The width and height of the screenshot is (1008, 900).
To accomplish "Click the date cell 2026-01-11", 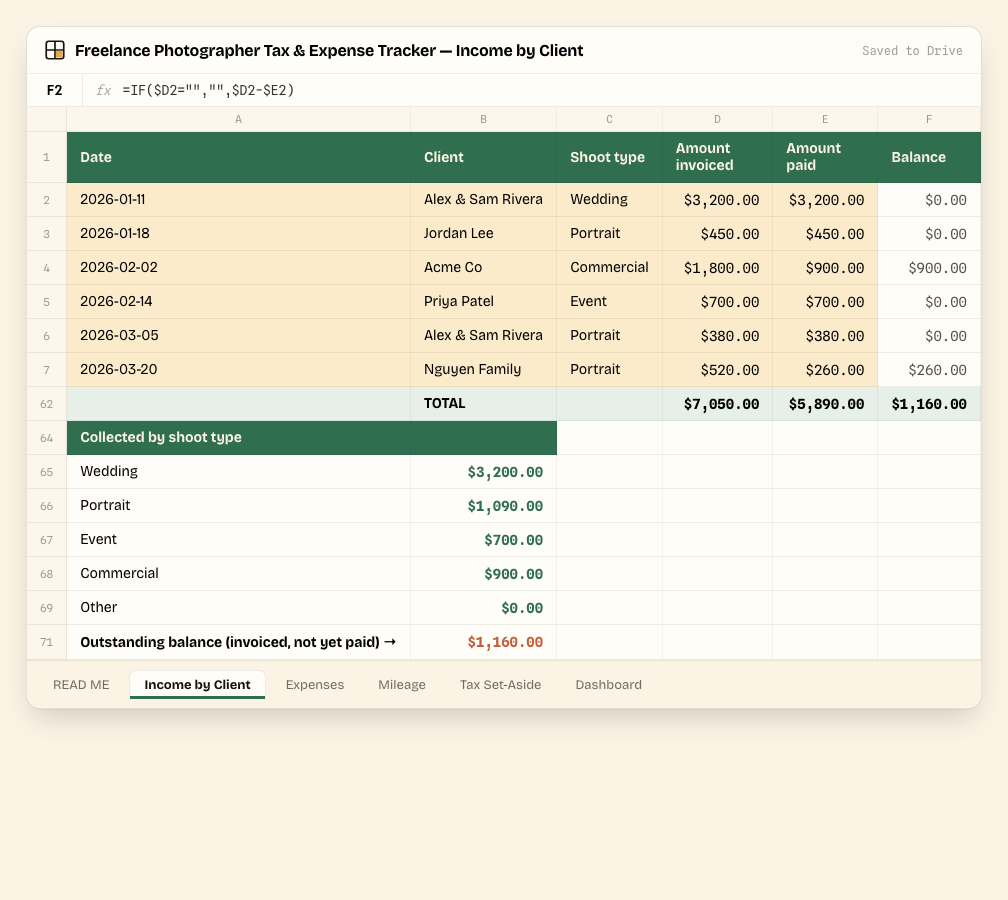I will pos(238,200).
